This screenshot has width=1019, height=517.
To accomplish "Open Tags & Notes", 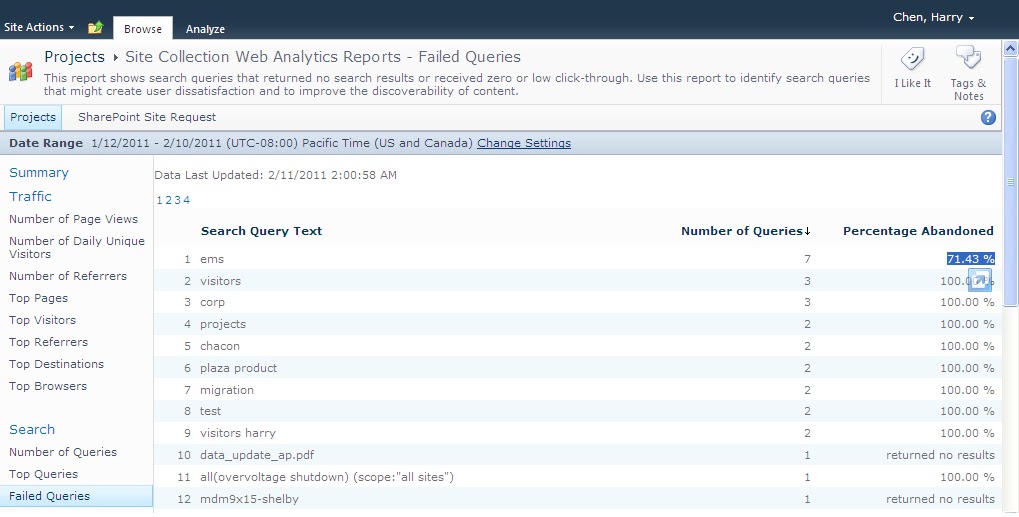I will [x=968, y=73].
